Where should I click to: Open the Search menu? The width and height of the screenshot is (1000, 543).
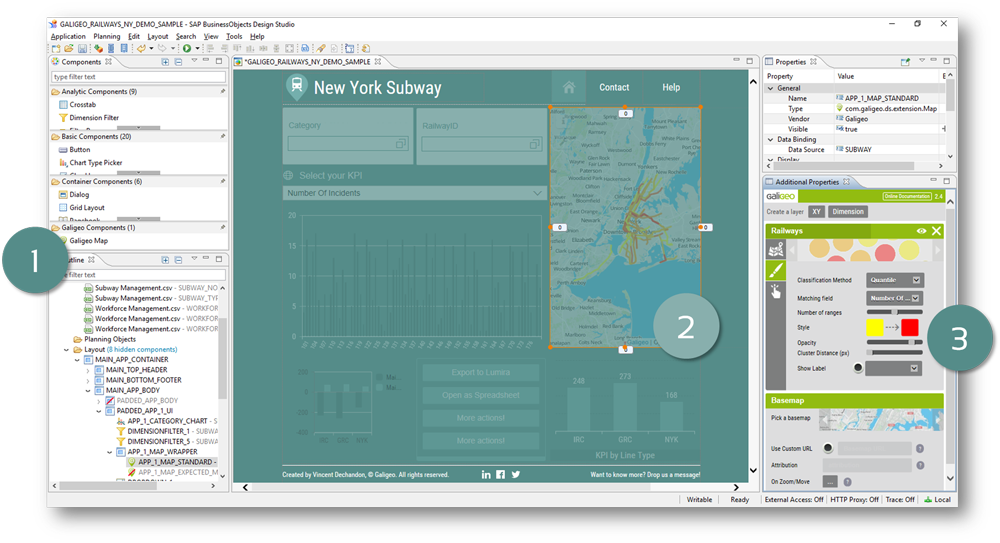point(186,36)
